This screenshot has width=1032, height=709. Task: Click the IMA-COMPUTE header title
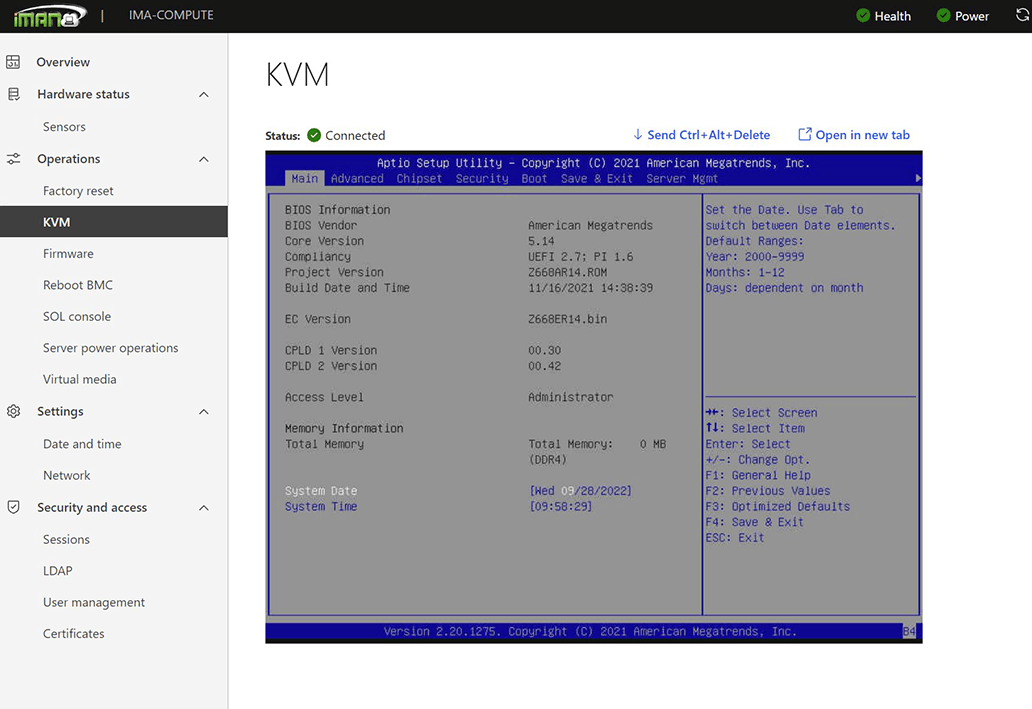tap(171, 14)
